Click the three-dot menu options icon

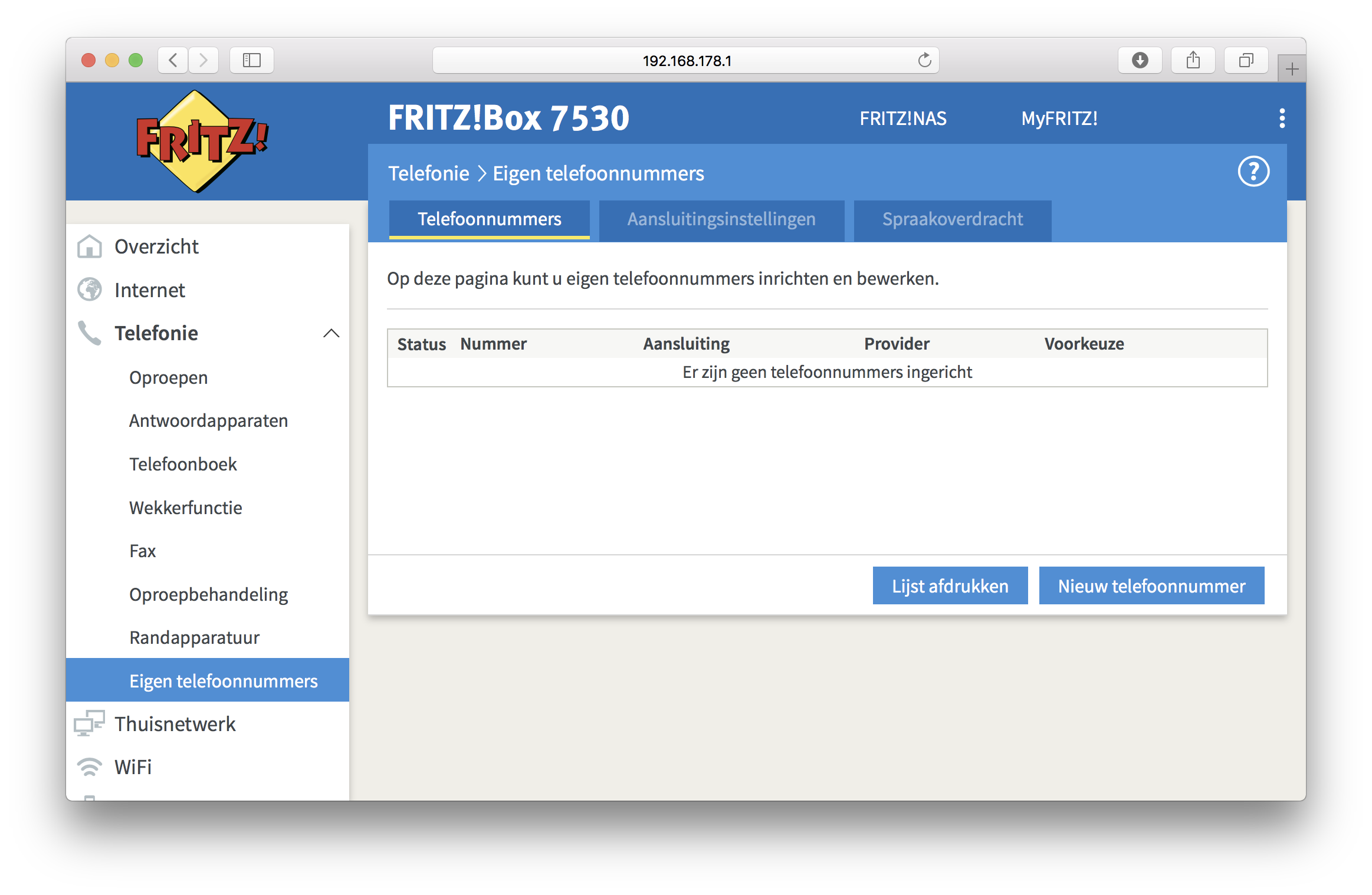[x=1282, y=118]
